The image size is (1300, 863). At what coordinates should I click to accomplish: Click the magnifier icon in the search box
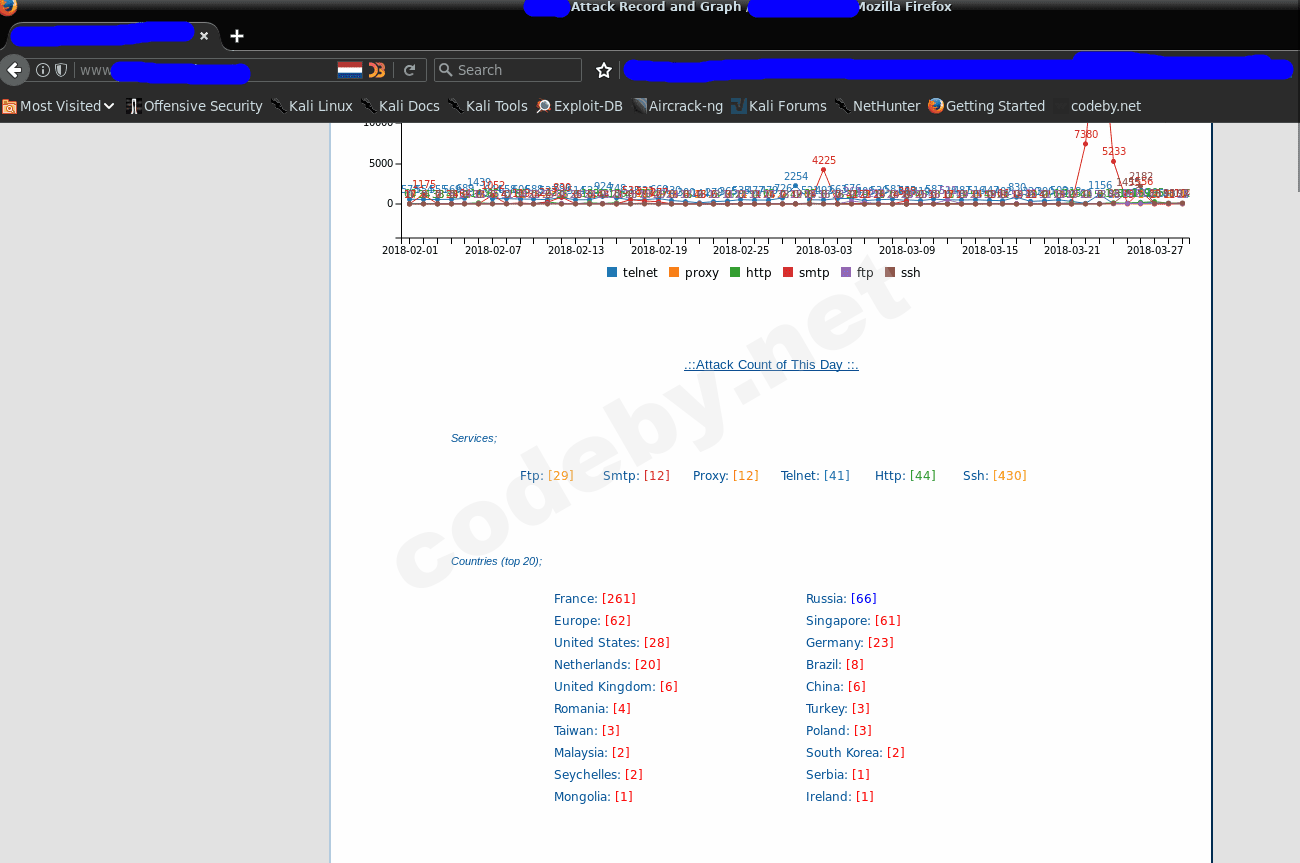click(x=446, y=70)
